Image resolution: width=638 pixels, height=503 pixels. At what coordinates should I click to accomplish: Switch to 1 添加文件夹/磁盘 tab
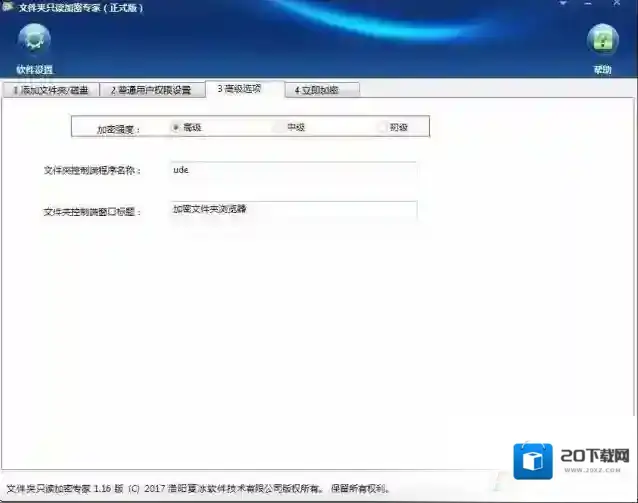click(x=51, y=90)
